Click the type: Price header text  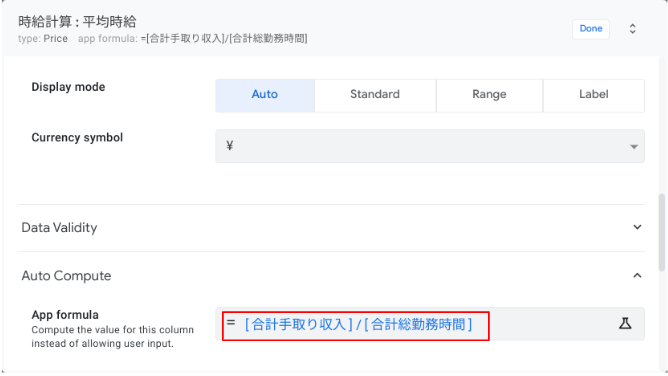point(43,39)
